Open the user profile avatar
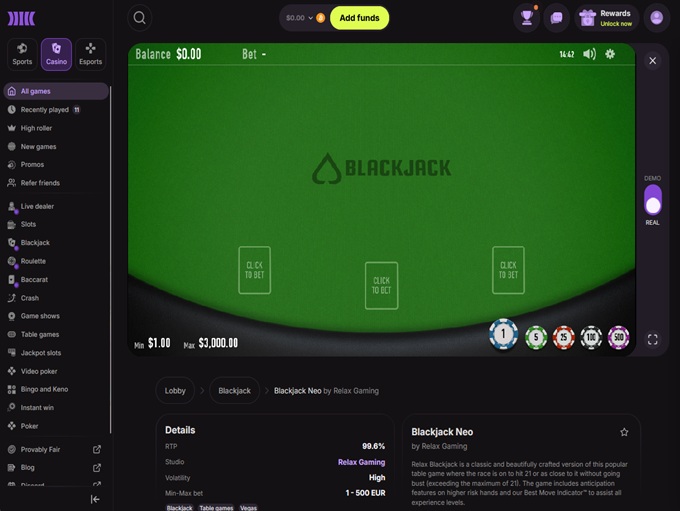The width and height of the screenshot is (680, 511). tap(657, 18)
